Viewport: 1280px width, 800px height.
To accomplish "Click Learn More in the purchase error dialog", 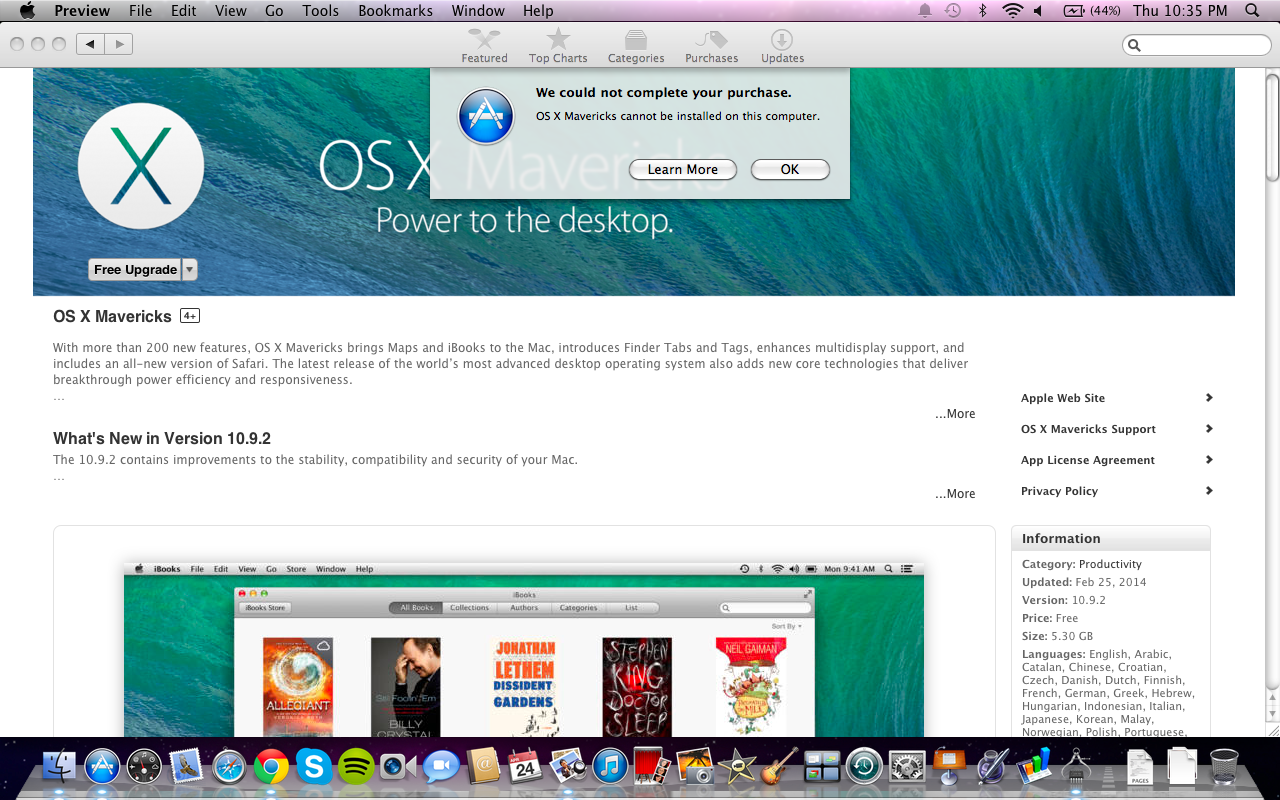I will 683,170.
